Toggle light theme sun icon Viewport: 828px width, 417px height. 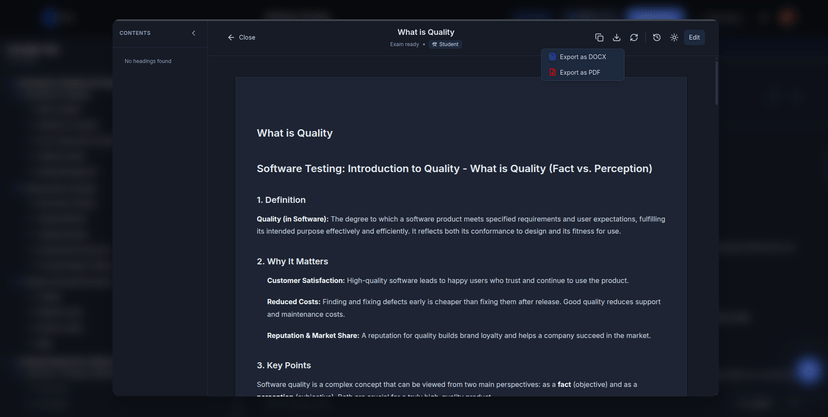[x=674, y=37]
